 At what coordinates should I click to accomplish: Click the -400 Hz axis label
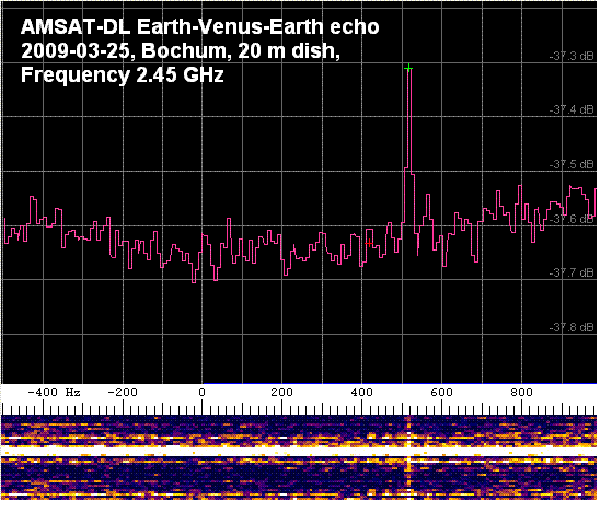tap(54, 392)
